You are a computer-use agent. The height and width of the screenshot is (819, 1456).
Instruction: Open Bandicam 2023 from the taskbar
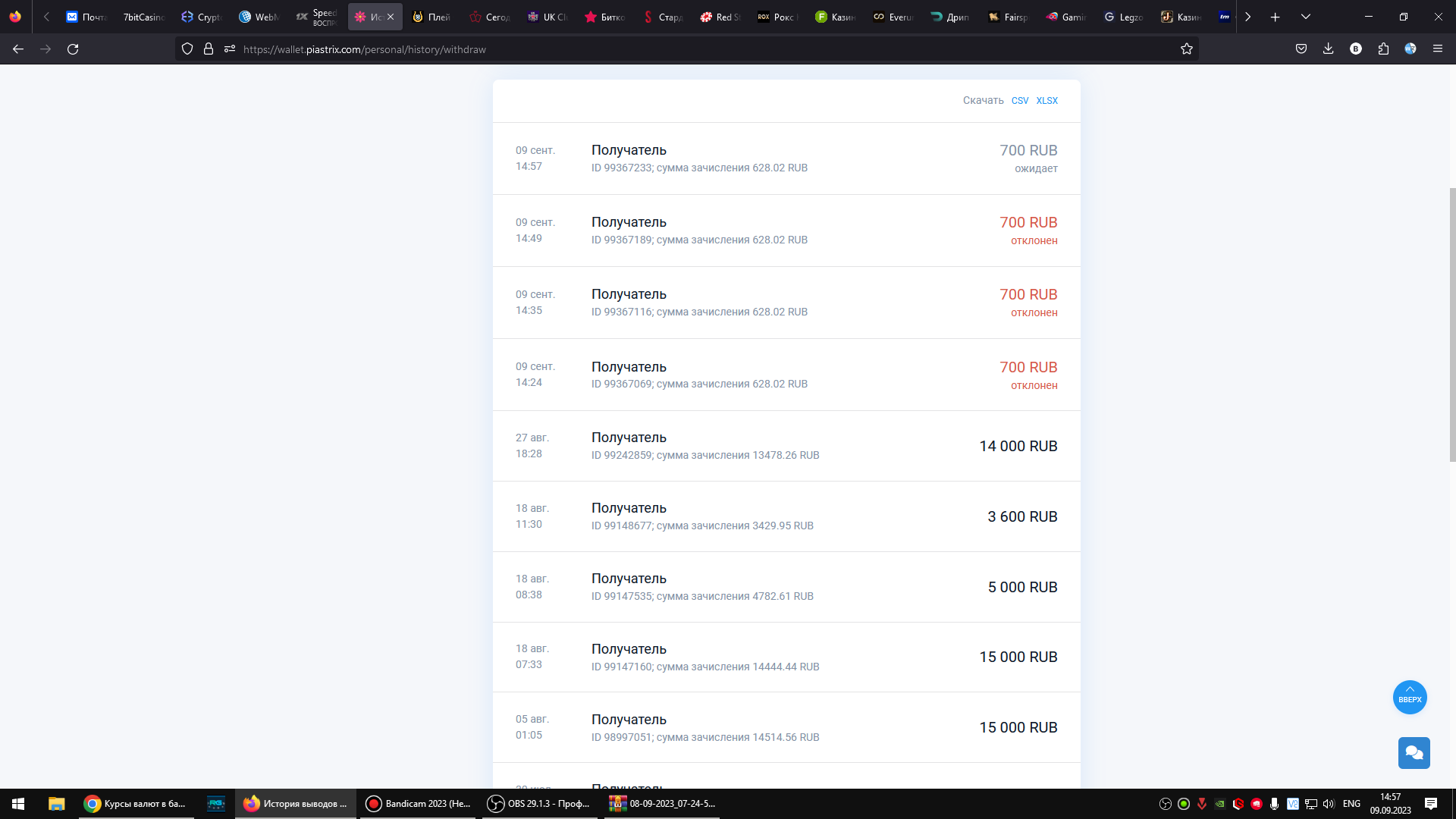click(418, 804)
